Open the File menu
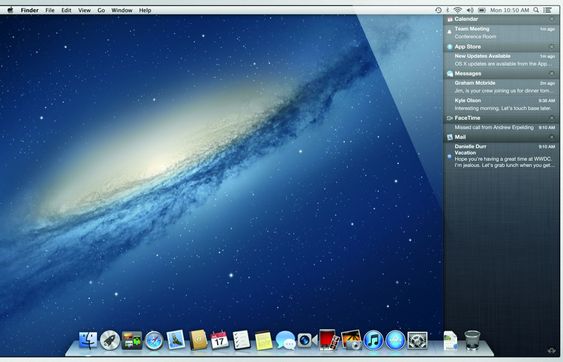 pos(50,10)
